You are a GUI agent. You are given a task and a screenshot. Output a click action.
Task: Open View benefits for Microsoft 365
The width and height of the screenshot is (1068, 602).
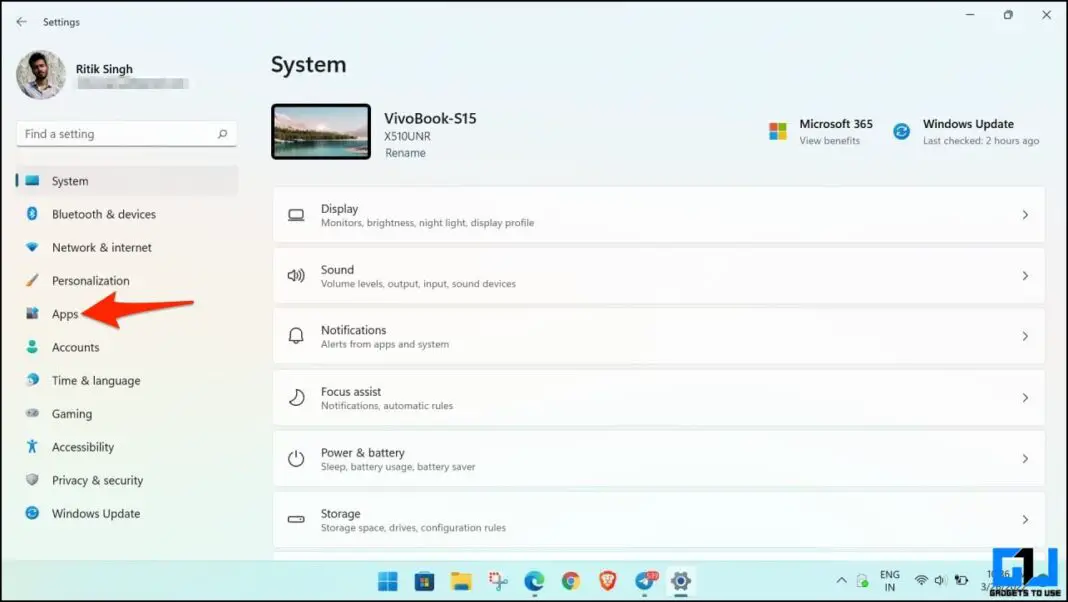[x=831, y=141]
